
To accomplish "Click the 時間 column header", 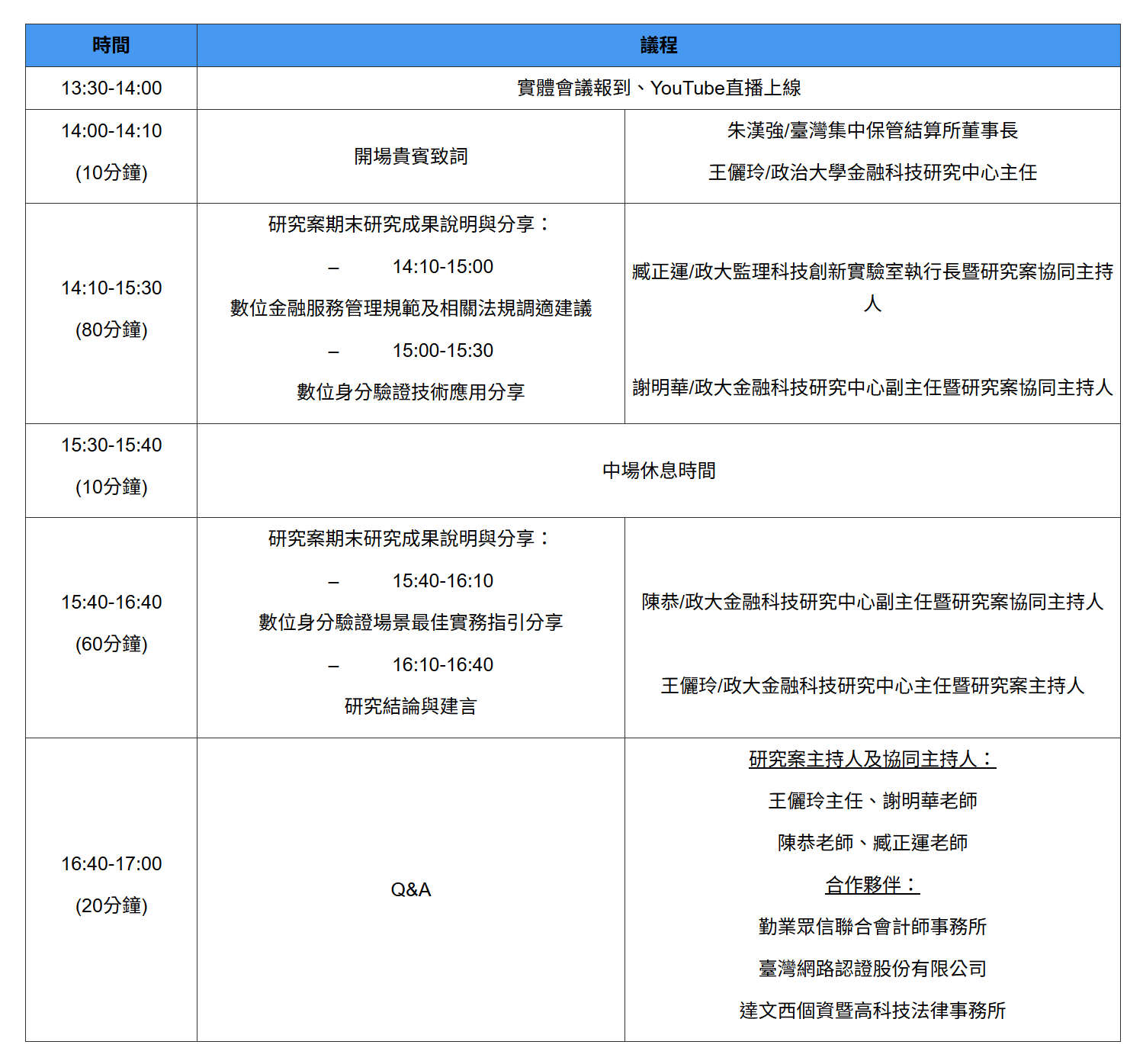I will pos(111,46).
